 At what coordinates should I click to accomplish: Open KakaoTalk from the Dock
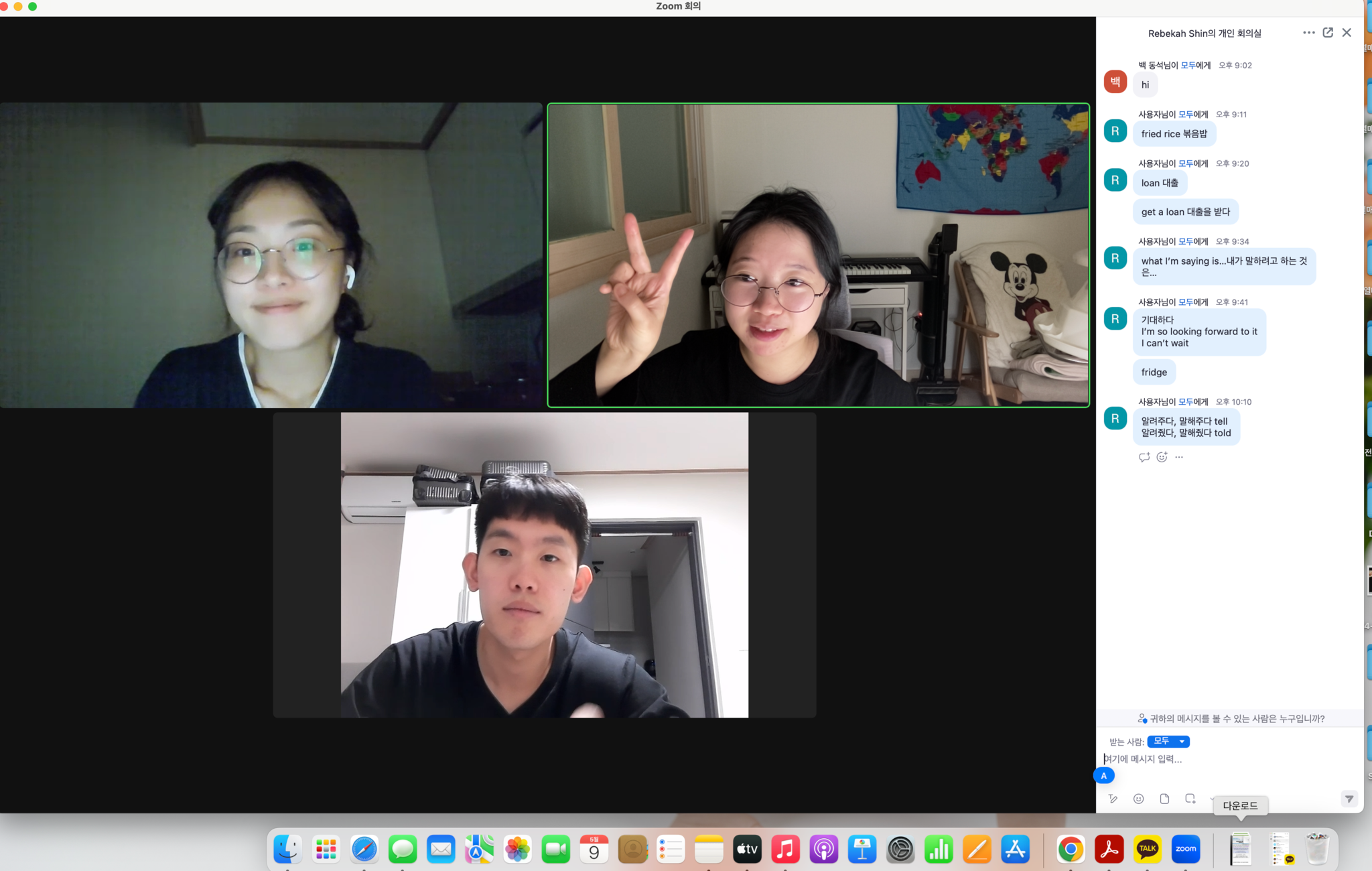pyautogui.click(x=1148, y=849)
